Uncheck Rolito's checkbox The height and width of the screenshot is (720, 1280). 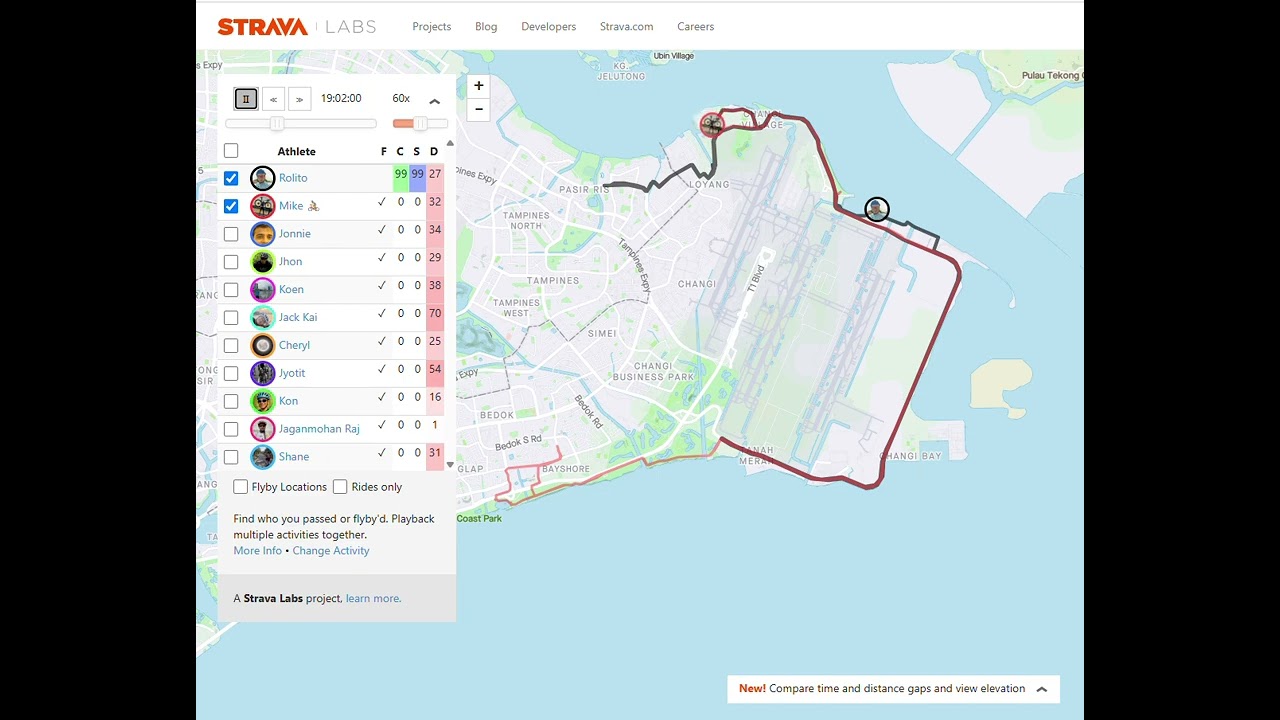(231, 178)
